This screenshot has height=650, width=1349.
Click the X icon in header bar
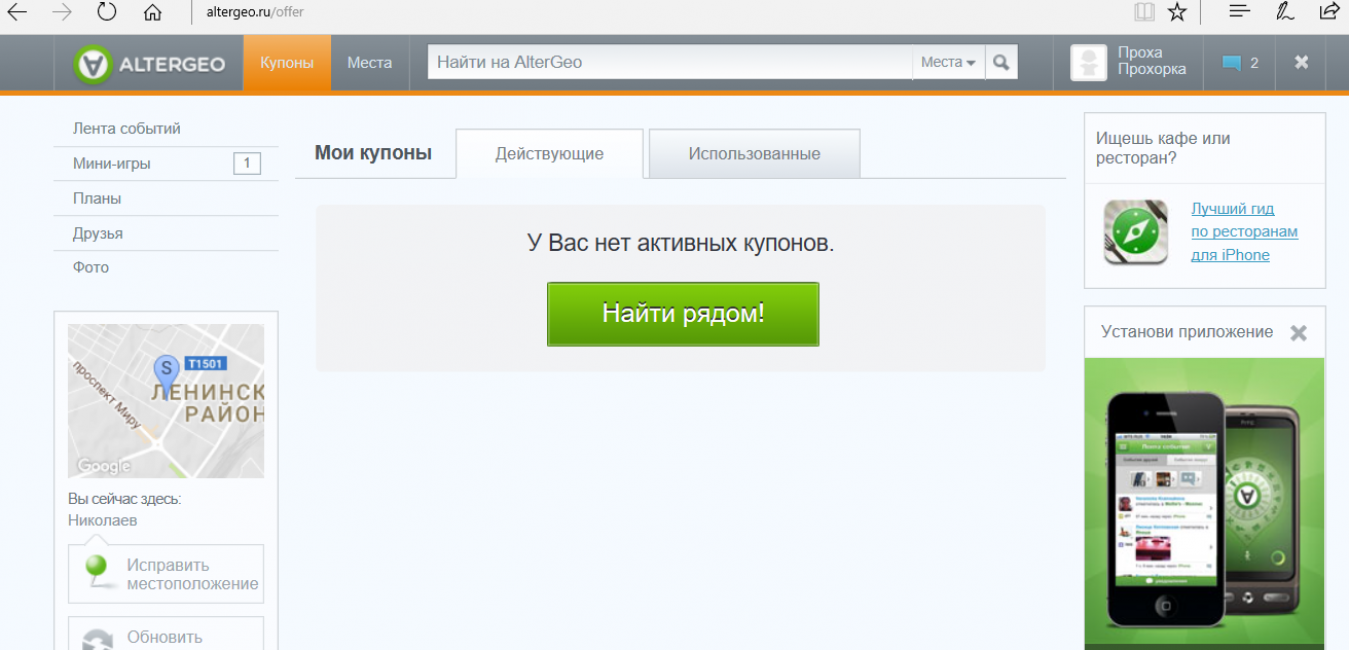pos(1301,62)
